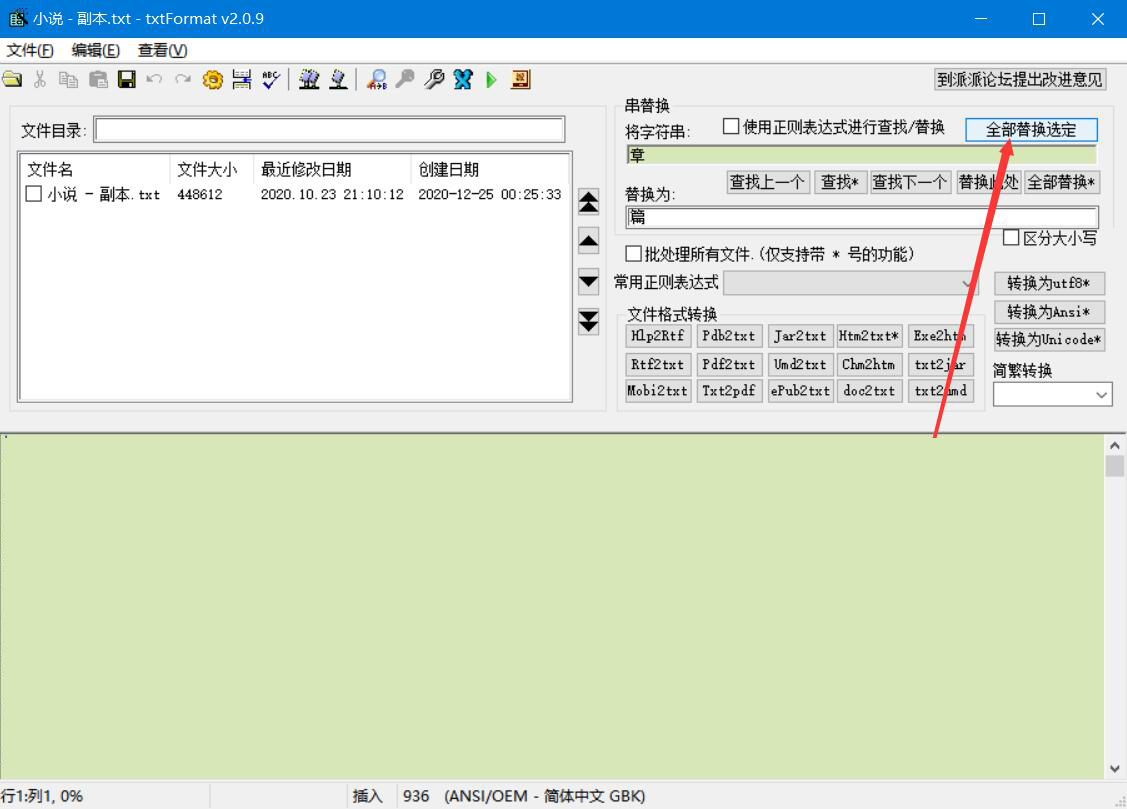Toggle the 区分大小写 checkbox
Screen dimensions: 1127x809
tap(1011, 238)
